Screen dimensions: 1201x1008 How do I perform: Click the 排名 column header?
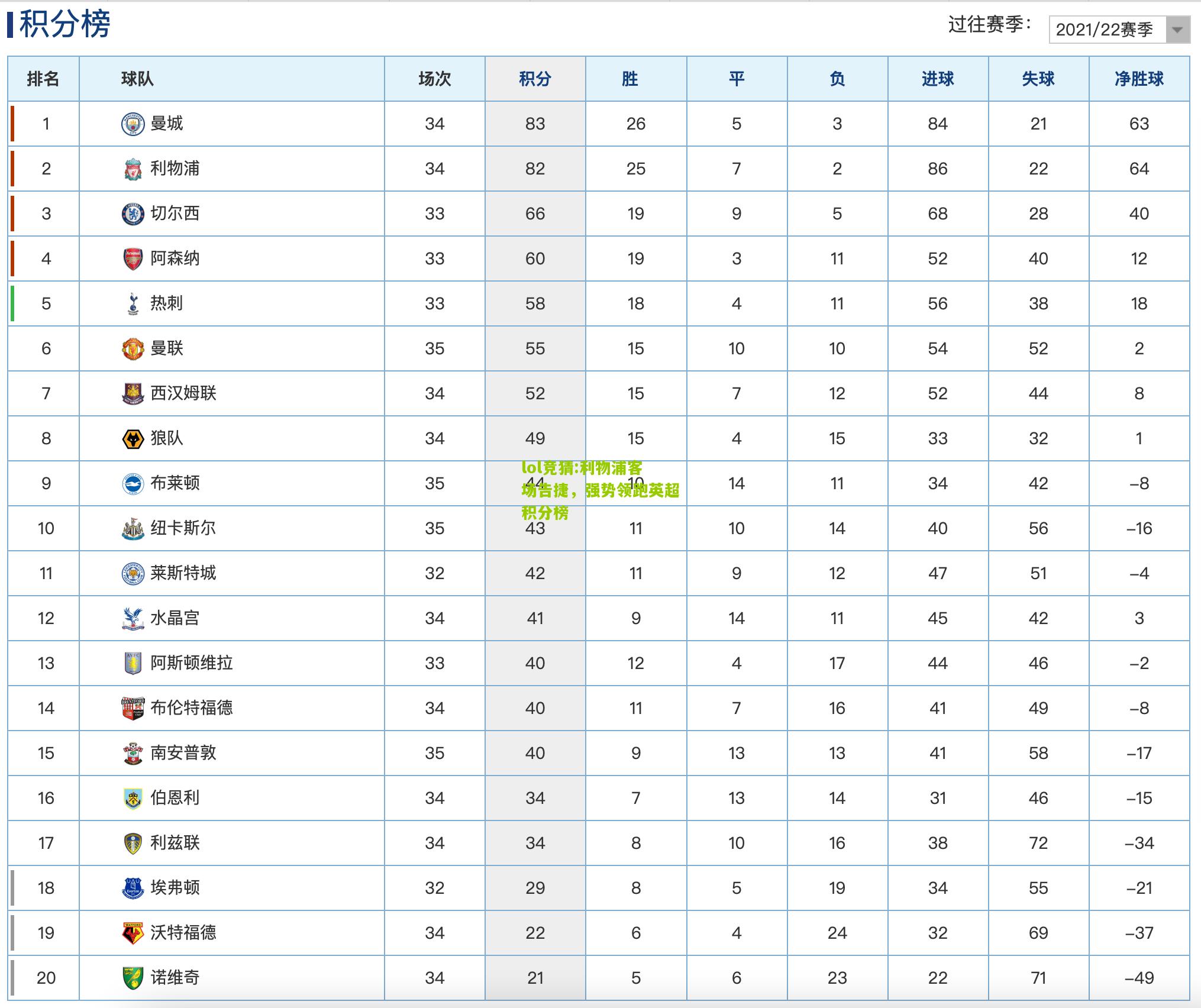[43, 79]
